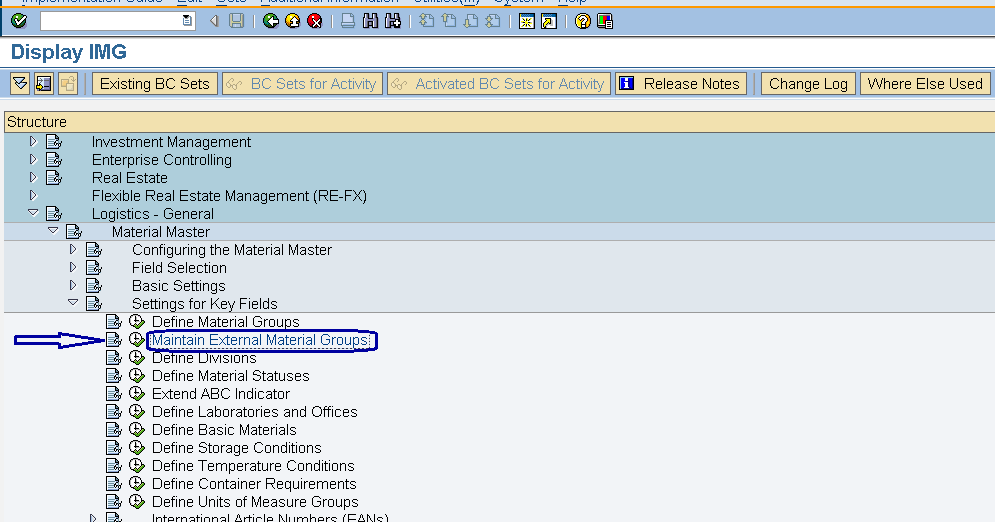Click the Expand All subtree icon left of Existing BC Sets
Screen dimensions: 995x522
(20, 84)
